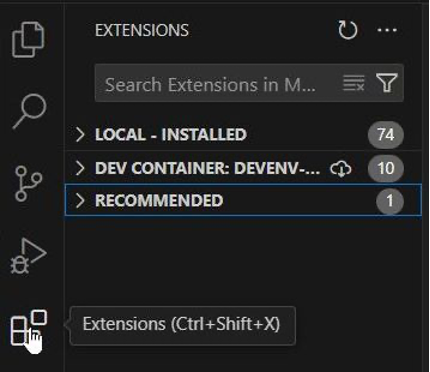The width and height of the screenshot is (430, 372).
Task: Click the Extensions icon in activity bar
Action: [29, 328]
